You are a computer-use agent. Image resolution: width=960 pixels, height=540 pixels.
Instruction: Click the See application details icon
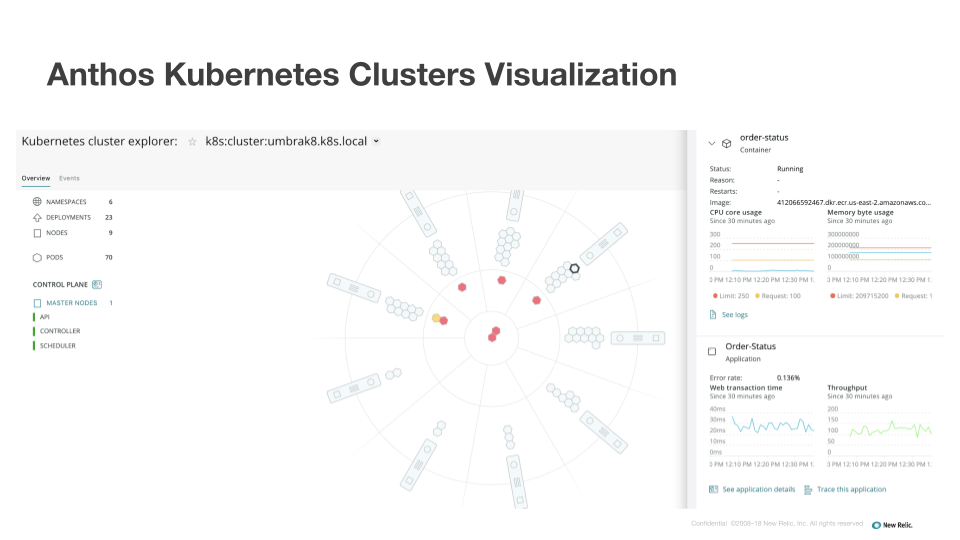tap(713, 489)
